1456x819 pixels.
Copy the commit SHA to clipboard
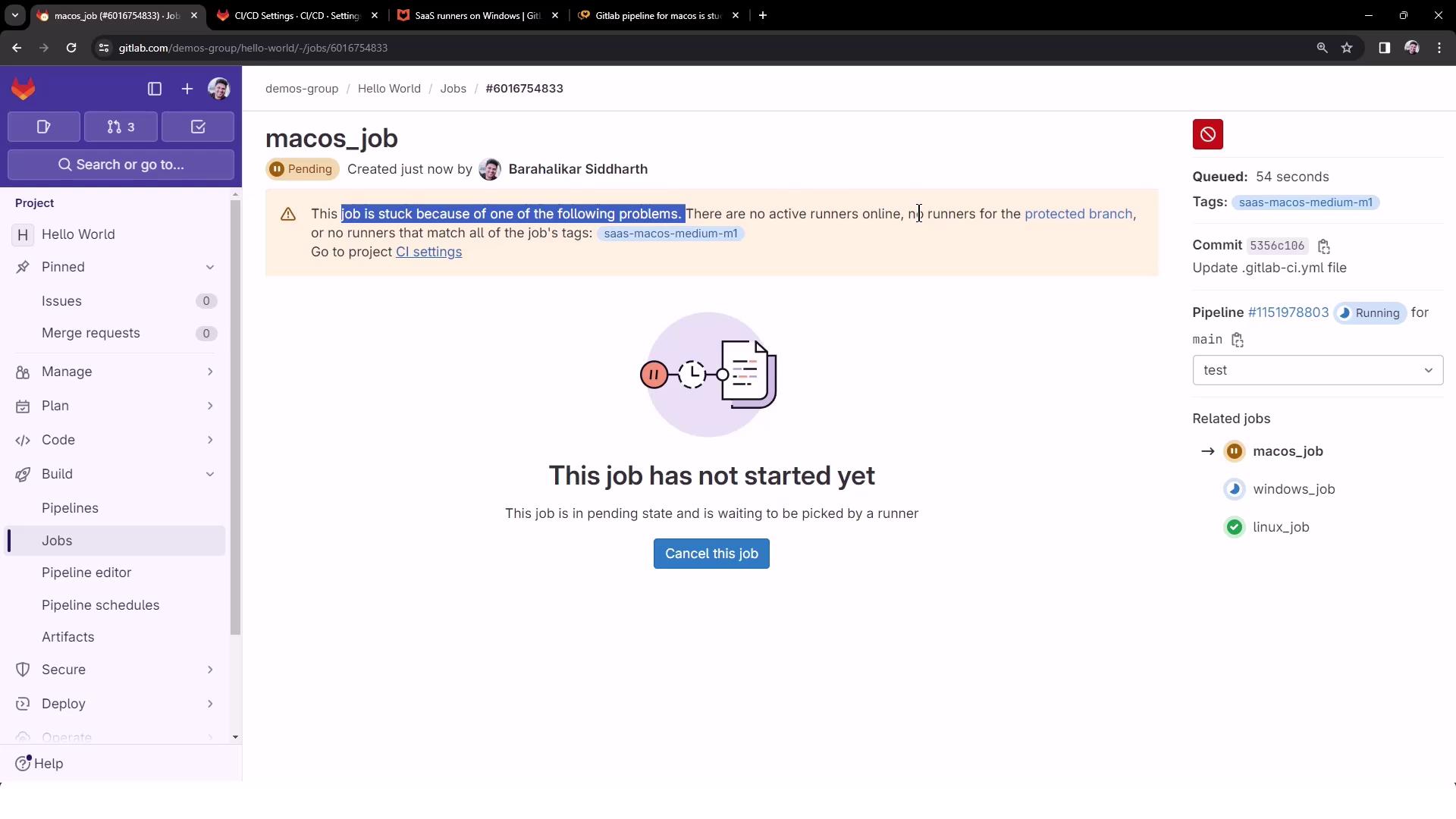coord(1324,246)
